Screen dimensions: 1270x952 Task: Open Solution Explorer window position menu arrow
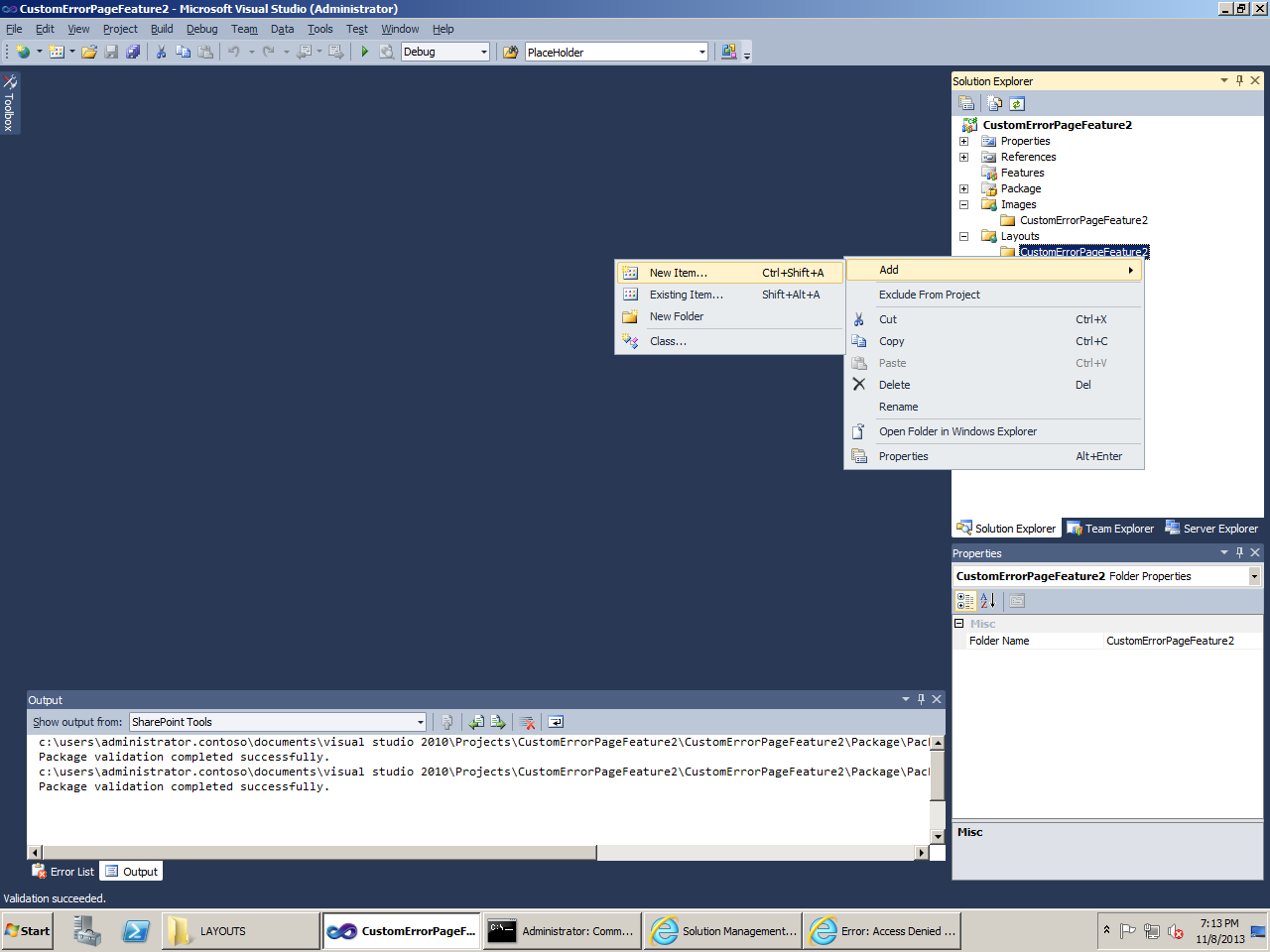coord(1223,80)
